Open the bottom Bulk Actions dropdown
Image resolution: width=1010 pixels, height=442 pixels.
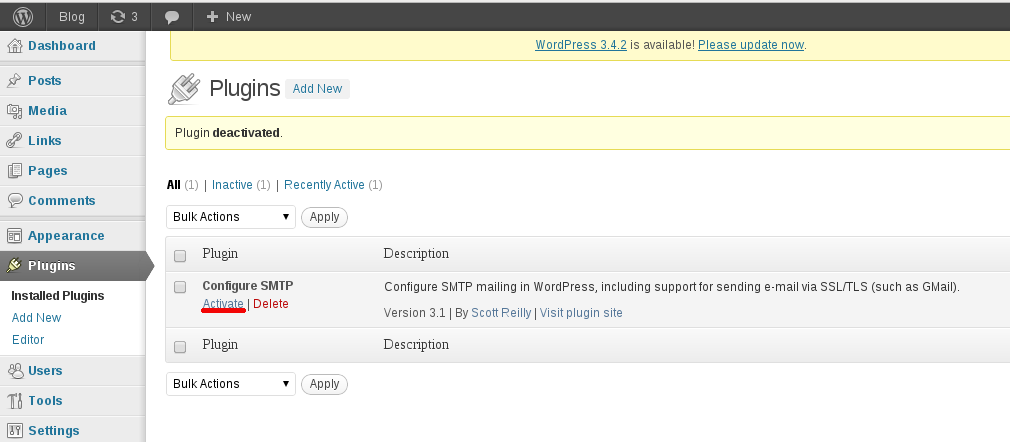231,383
